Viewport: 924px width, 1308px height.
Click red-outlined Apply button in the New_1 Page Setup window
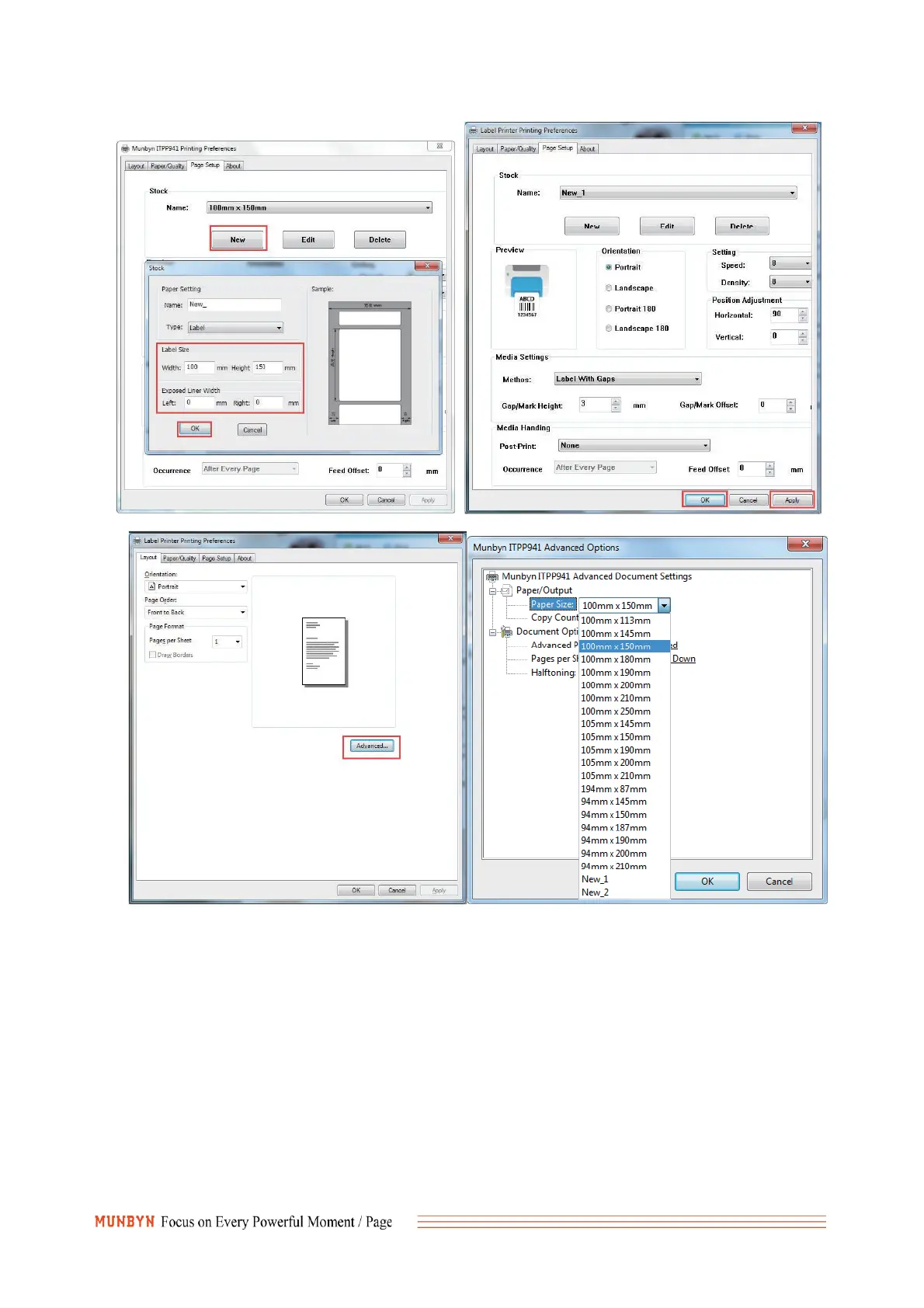(792, 500)
